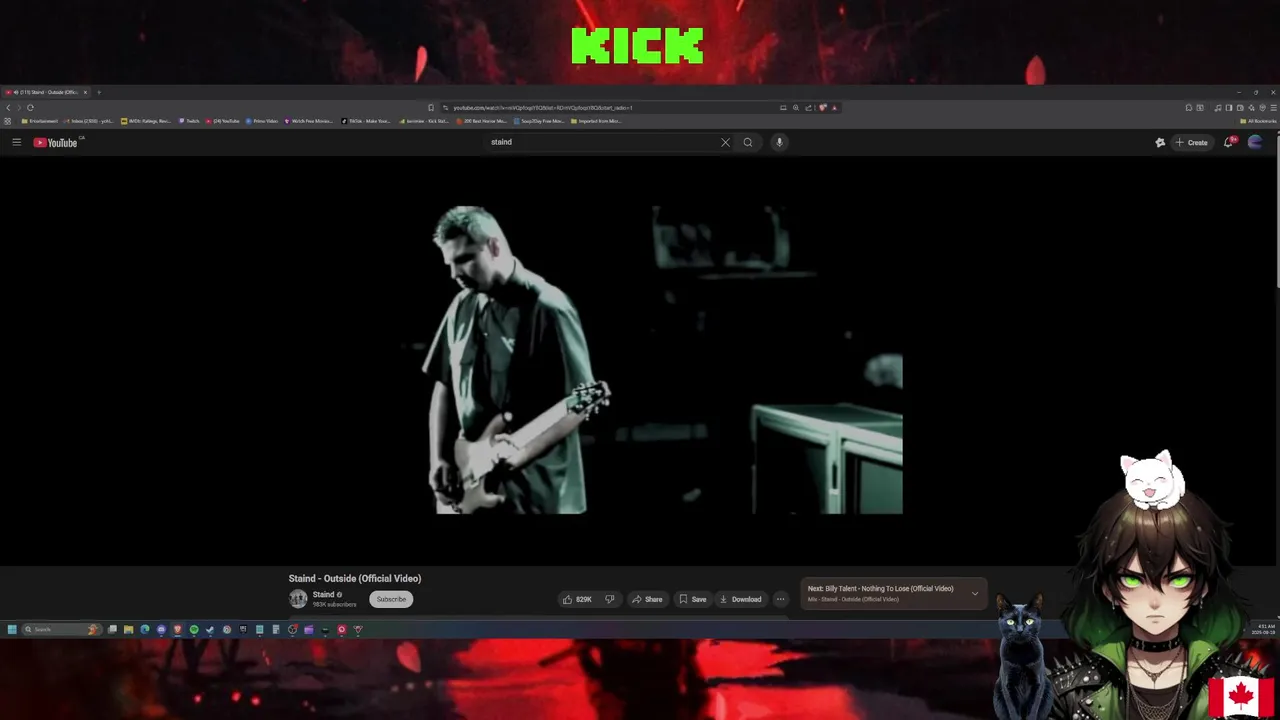Go to the YouTube home logo
1280x720 pixels.
coord(56,142)
